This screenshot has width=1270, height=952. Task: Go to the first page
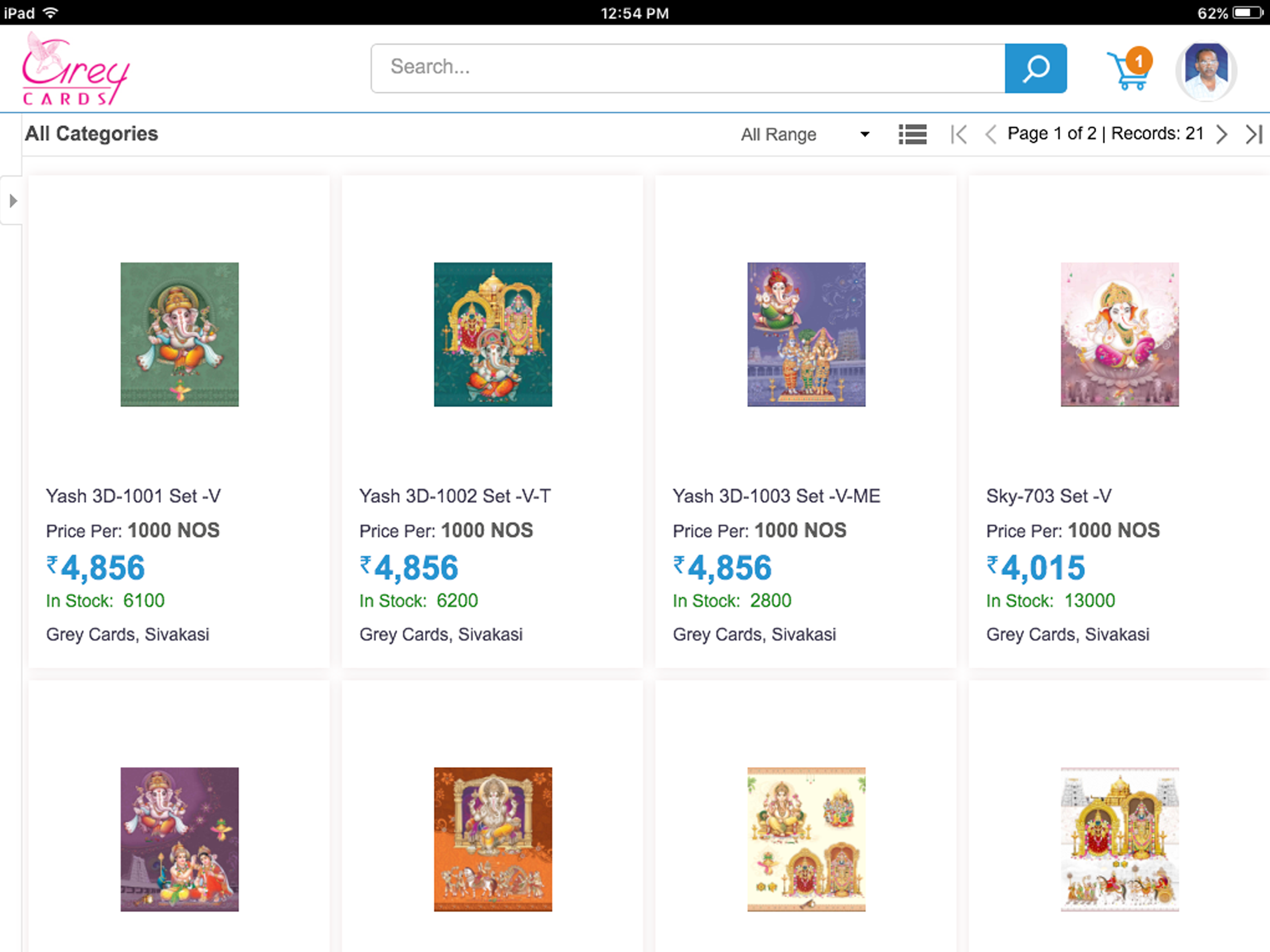point(959,134)
